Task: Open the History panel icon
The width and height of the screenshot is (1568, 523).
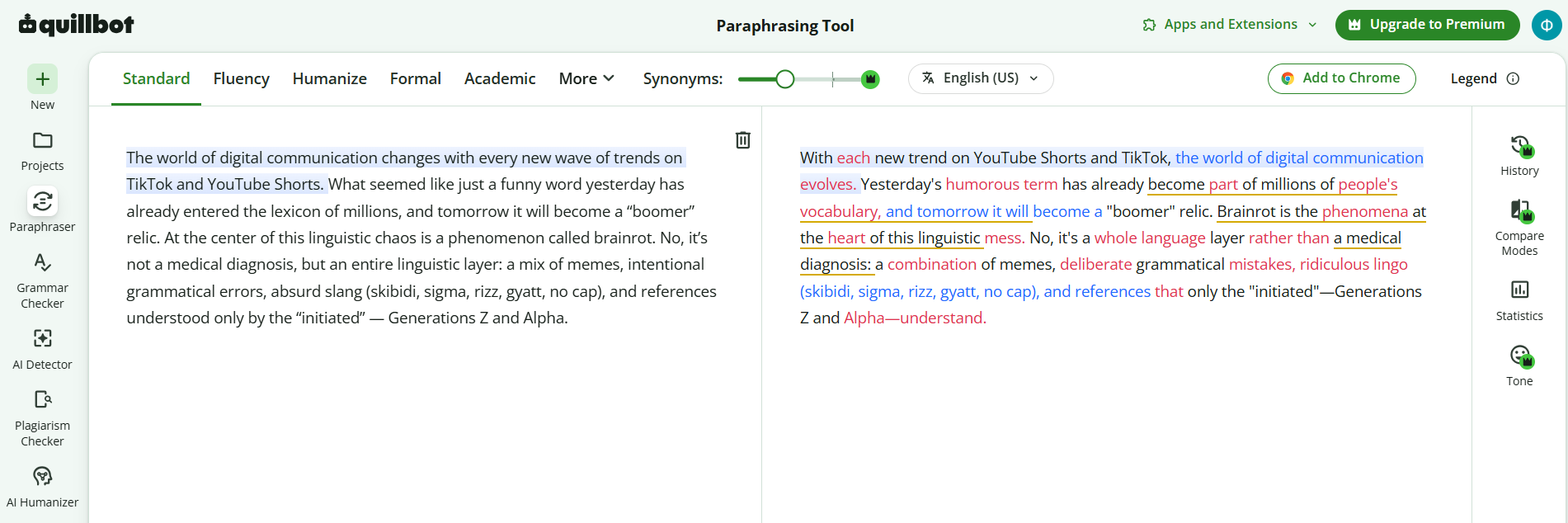Action: point(1519,146)
